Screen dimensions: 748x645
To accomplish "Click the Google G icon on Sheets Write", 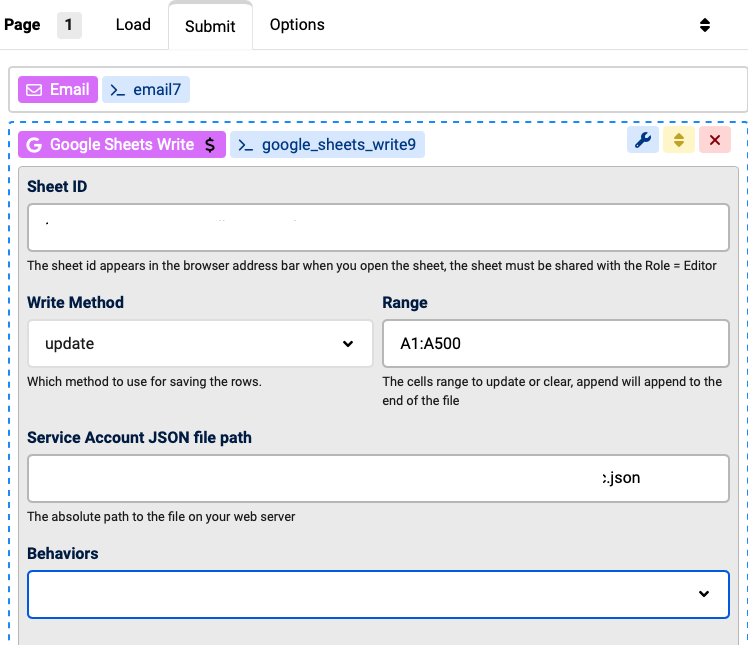I will pos(34,145).
